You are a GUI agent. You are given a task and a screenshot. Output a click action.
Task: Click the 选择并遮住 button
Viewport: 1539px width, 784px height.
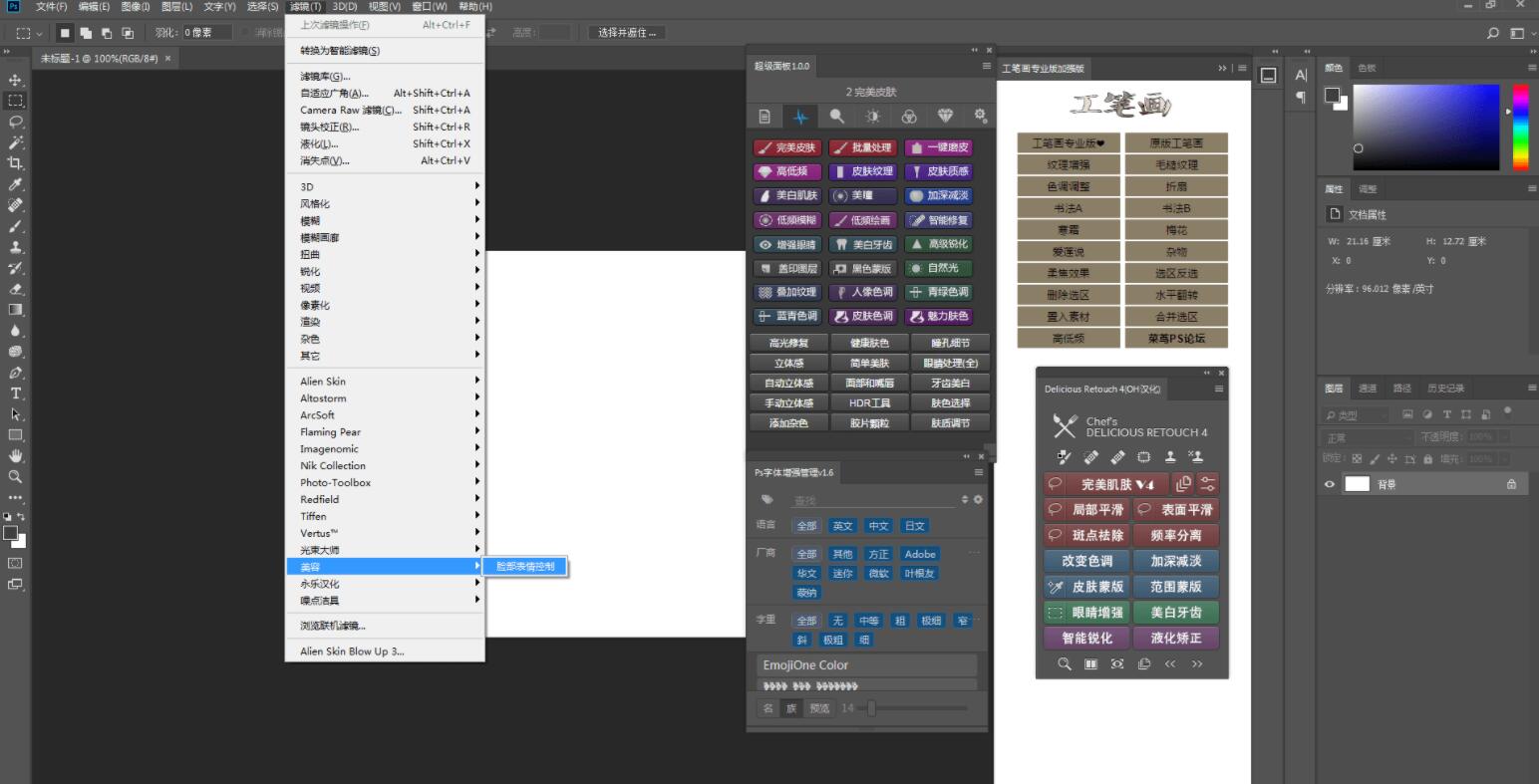(627, 33)
